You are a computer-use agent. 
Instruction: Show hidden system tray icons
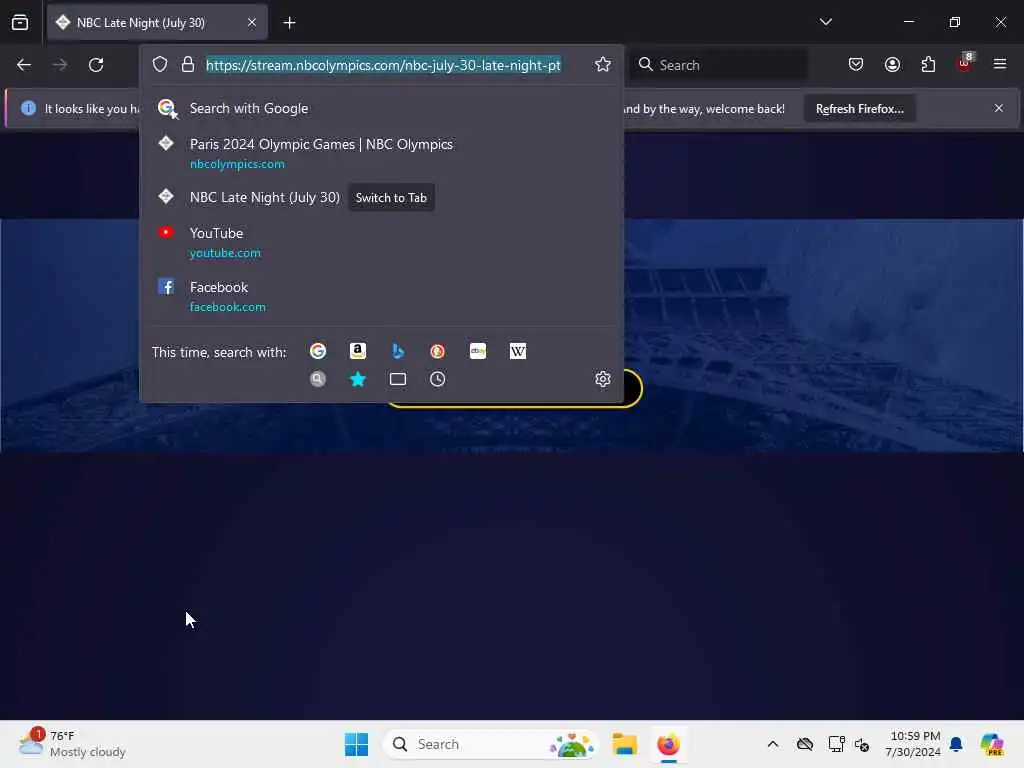click(x=773, y=744)
